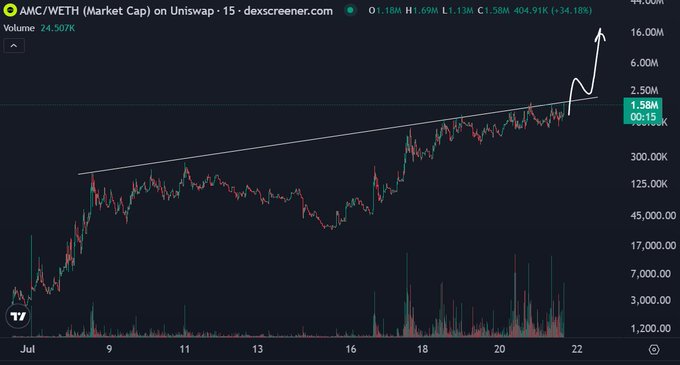The height and width of the screenshot is (365, 680).
Task: Click the 2.50M price axis label
Action: 644,90
